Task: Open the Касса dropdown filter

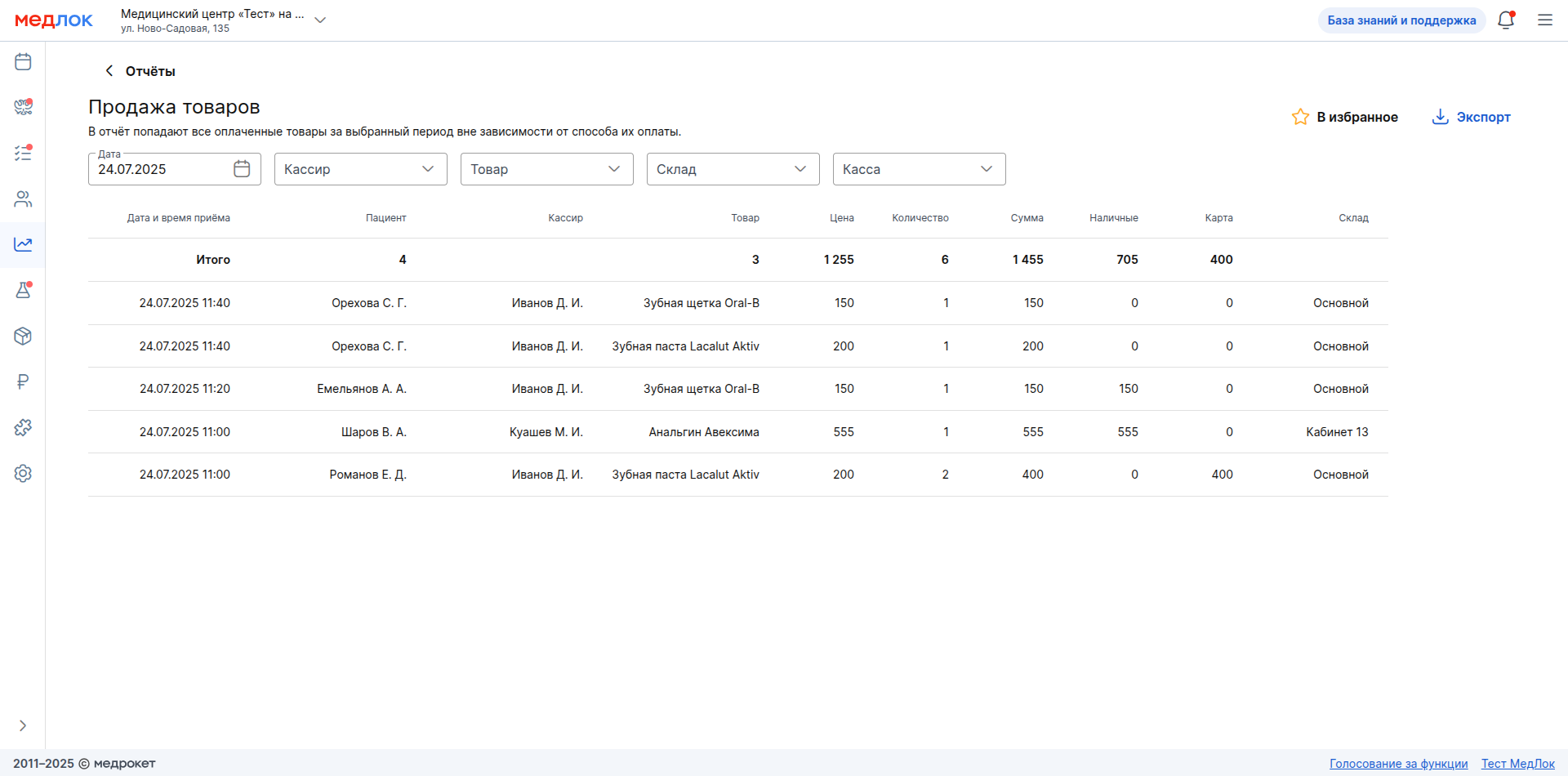Action: 920,169
